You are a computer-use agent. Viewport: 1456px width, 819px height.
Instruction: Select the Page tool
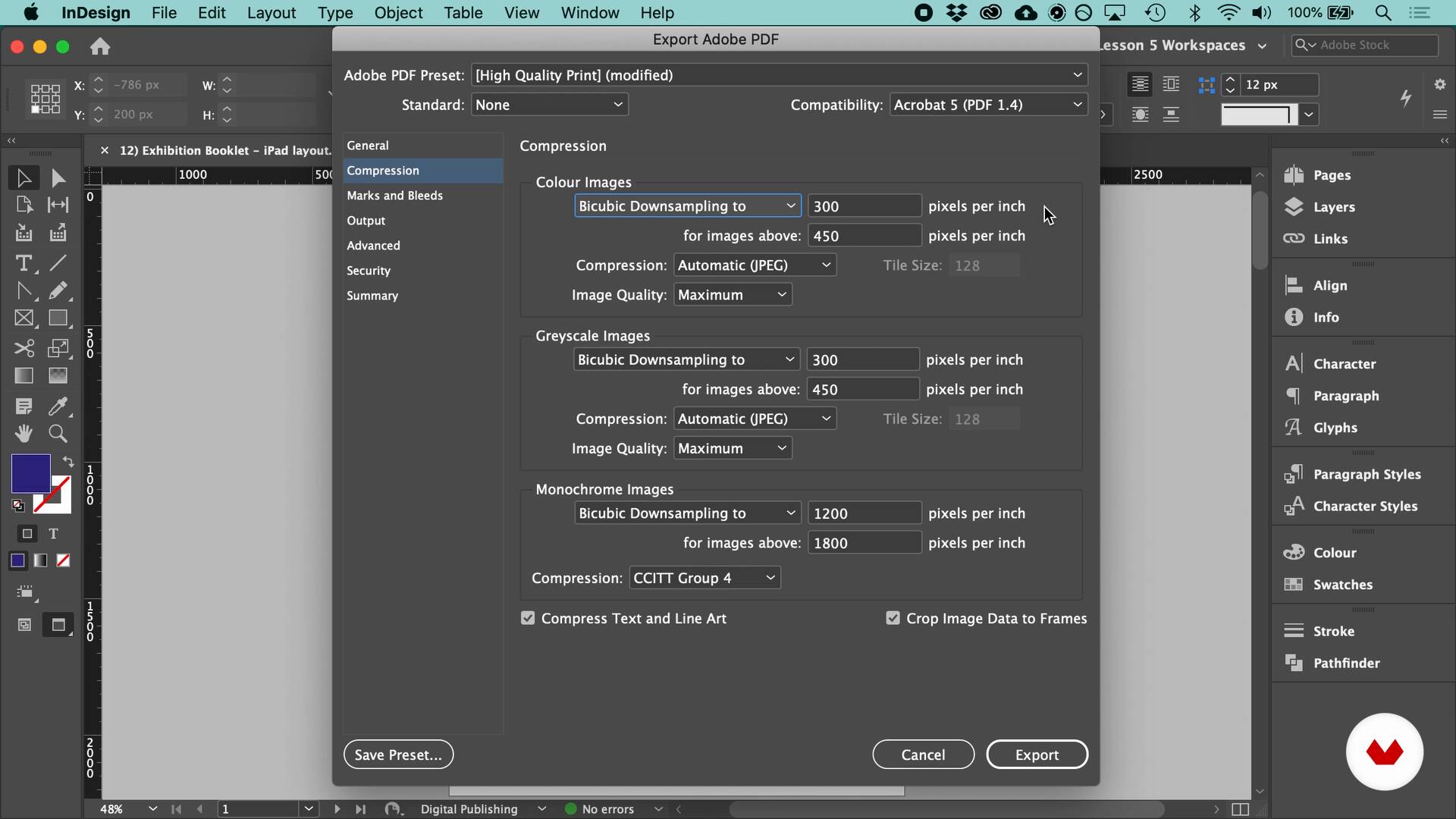(24, 205)
